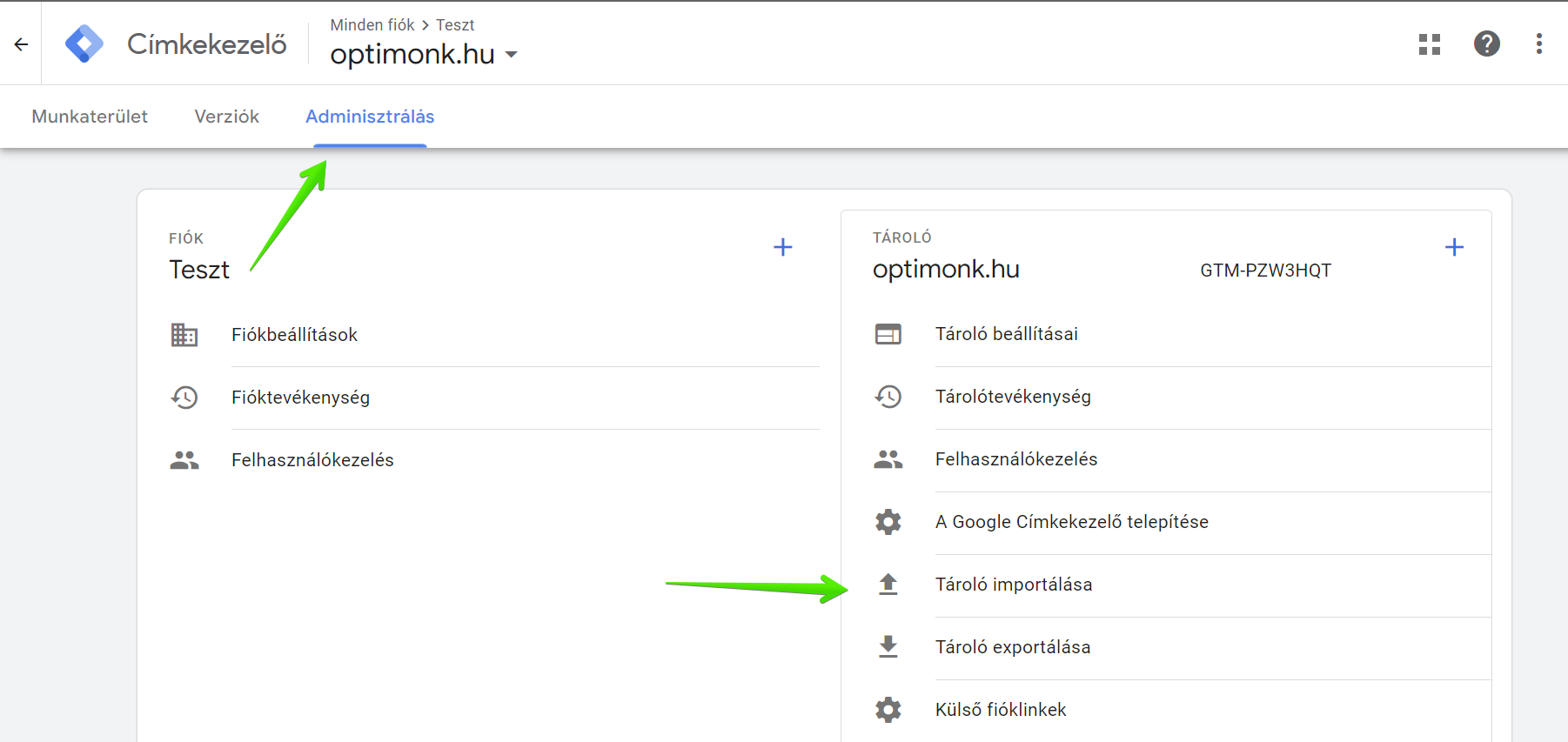Open the help question mark icon
Screen dimensions: 1568x742
click(x=1487, y=43)
